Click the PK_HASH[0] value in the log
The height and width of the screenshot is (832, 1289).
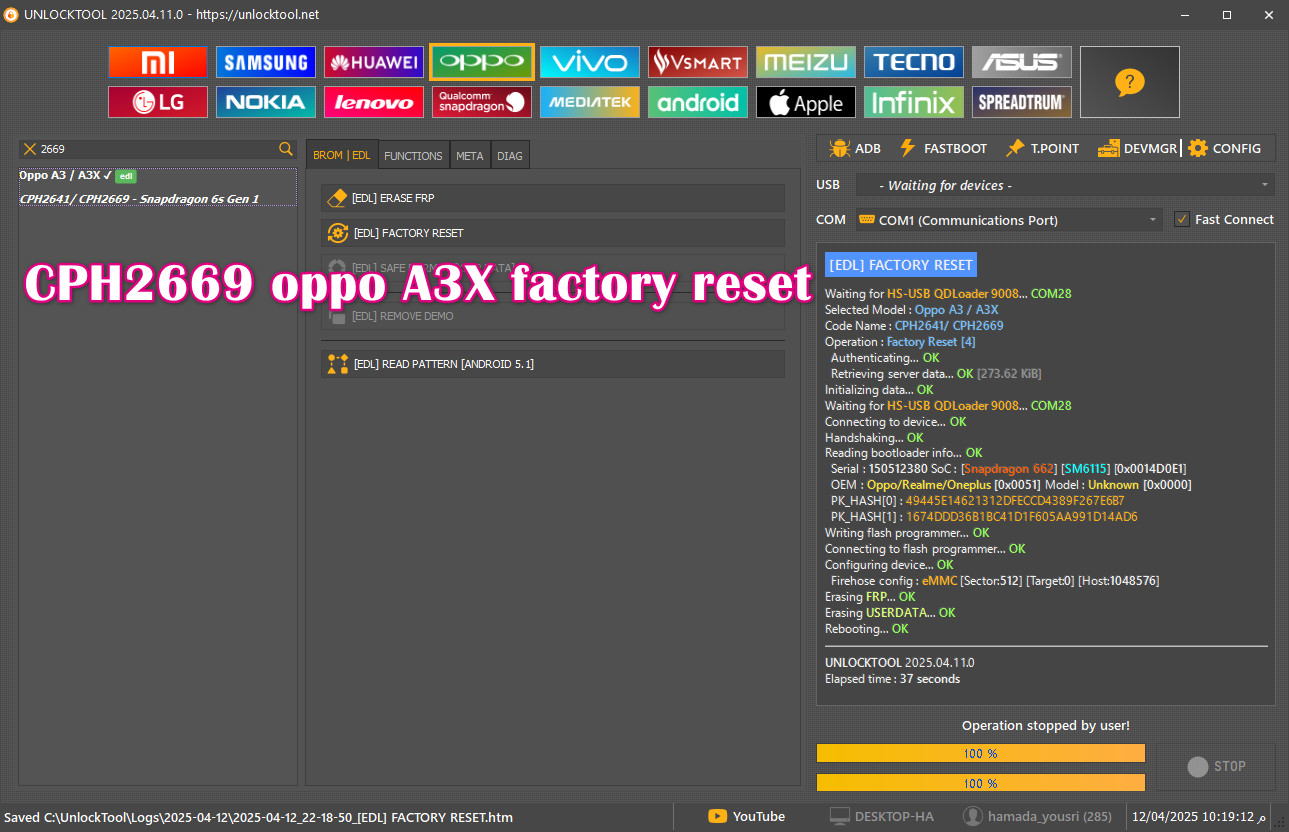point(1014,500)
